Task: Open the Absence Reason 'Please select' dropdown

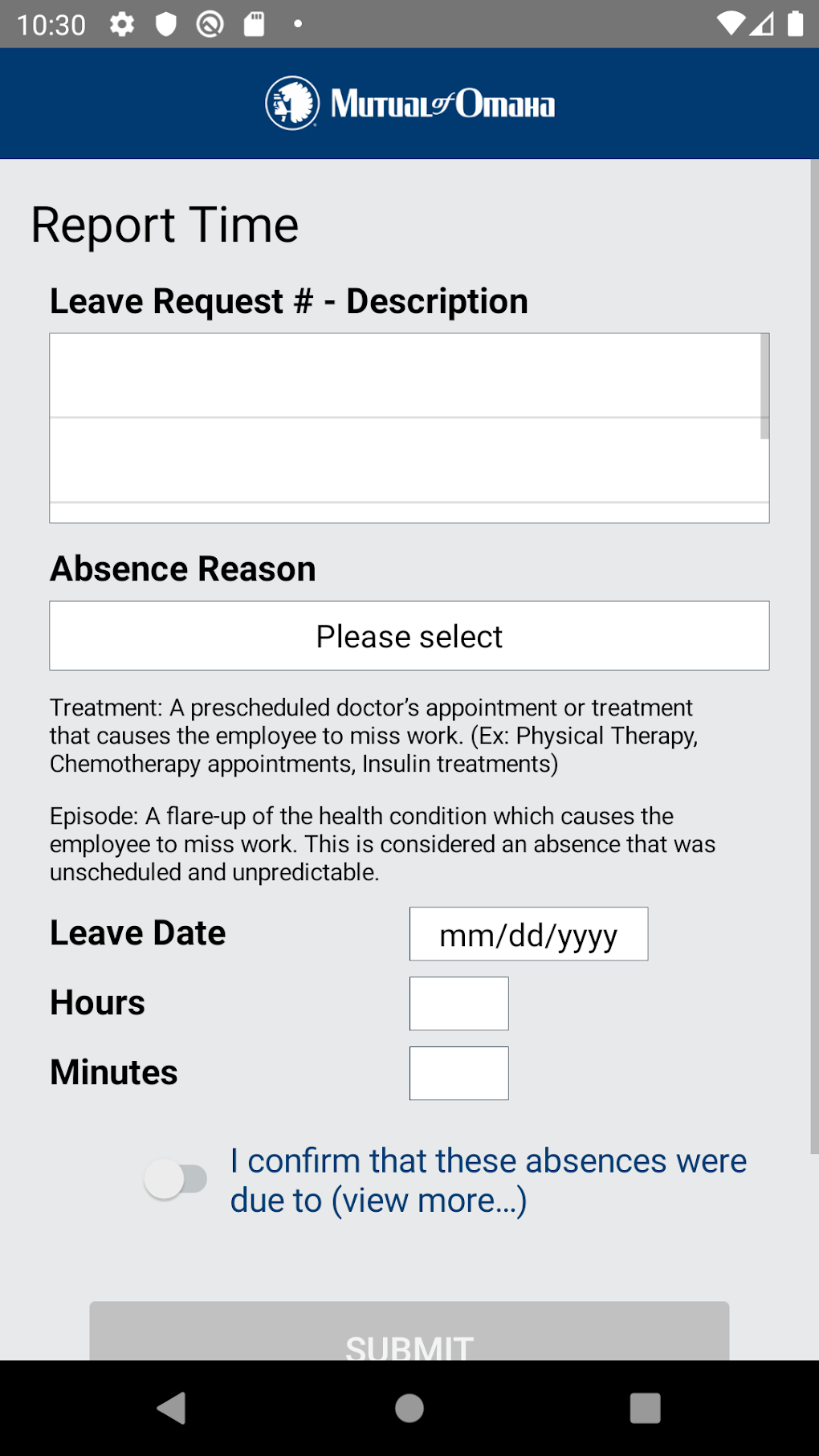Action: pos(409,636)
